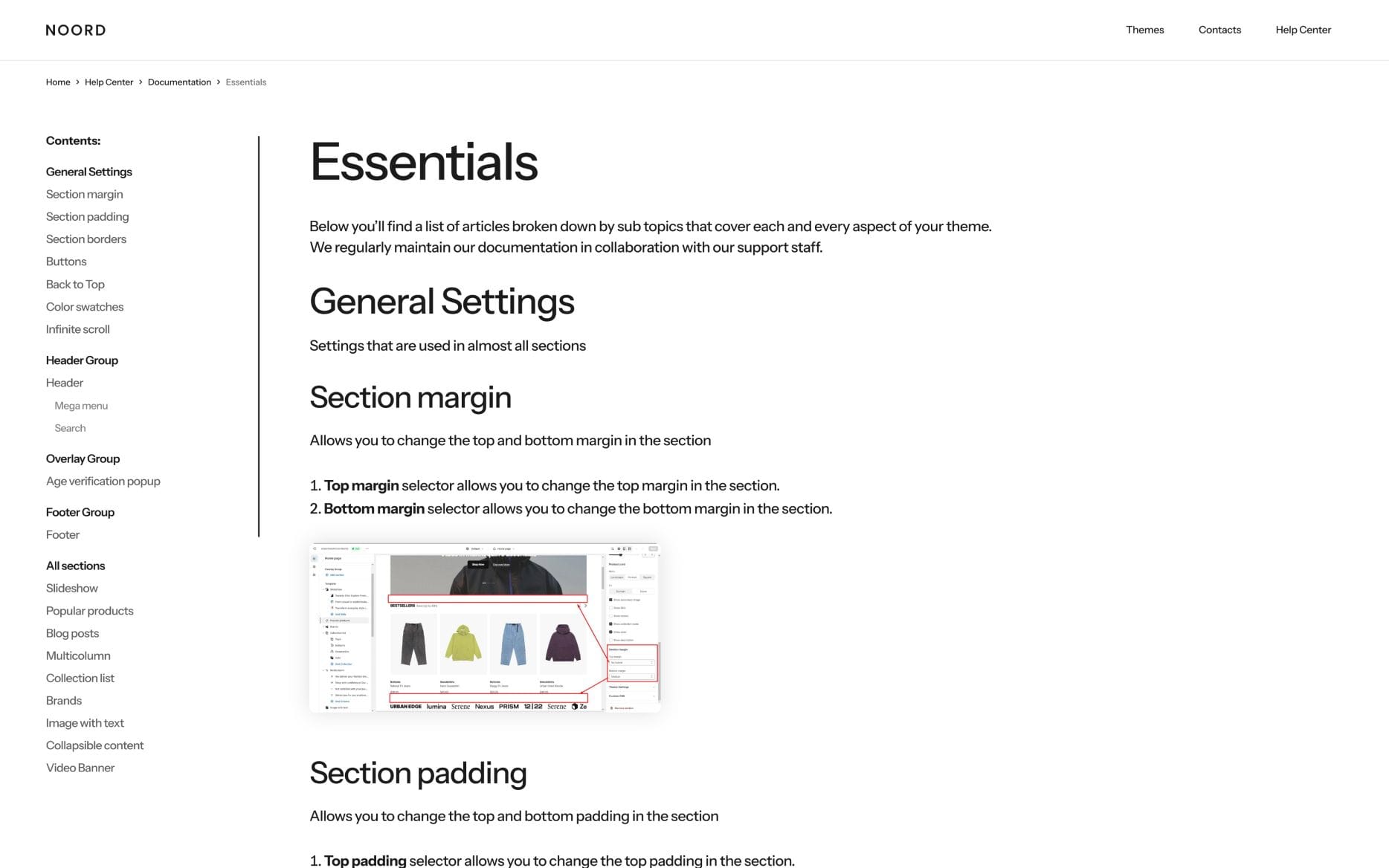Image resolution: width=1389 pixels, height=868 pixels.
Task: Enlarge the Section margin screenshot thumbnail
Action: pyautogui.click(x=484, y=628)
